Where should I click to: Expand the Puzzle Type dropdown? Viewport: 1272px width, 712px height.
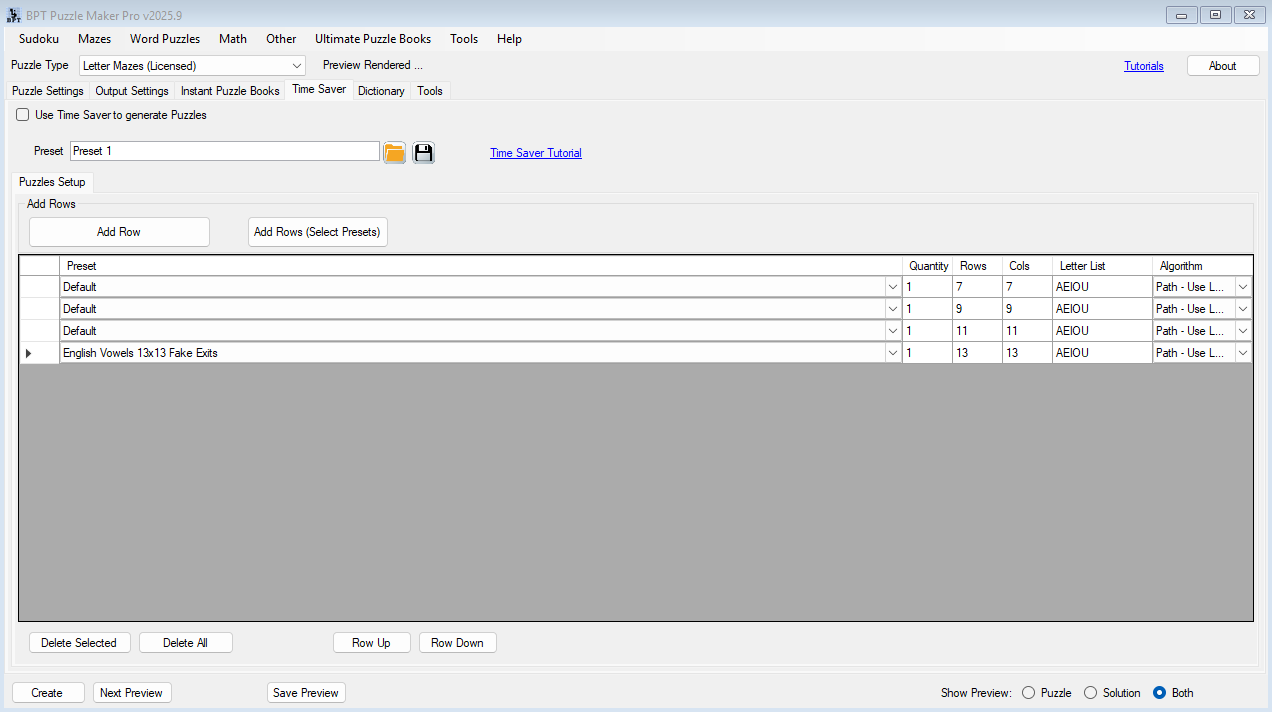297,66
